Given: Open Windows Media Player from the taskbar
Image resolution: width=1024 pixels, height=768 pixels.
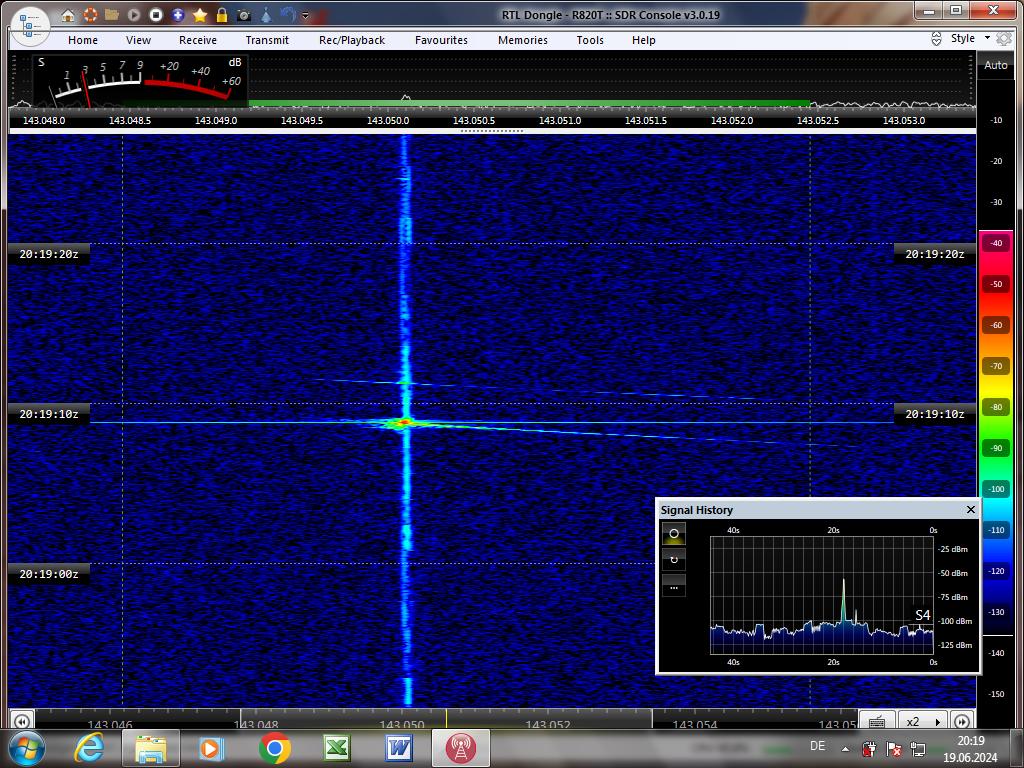Looking at the screenshot, I should click(211, 748).
